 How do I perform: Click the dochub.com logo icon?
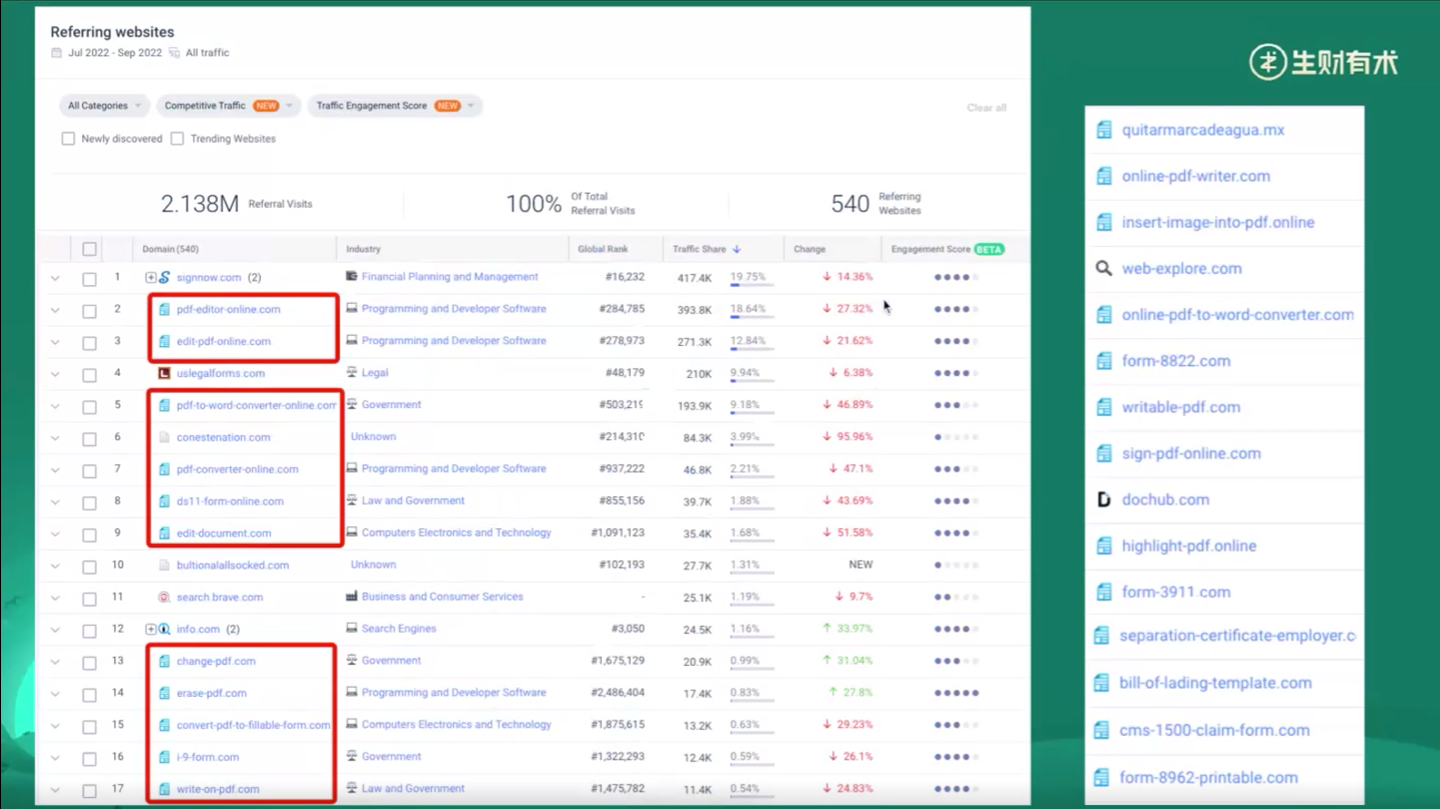coord(1104,499)
